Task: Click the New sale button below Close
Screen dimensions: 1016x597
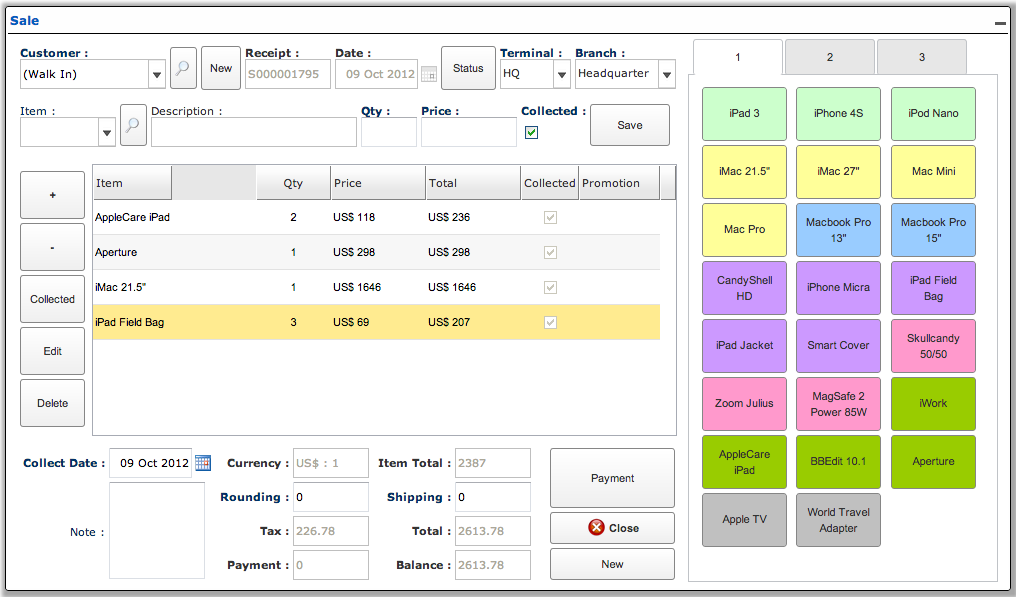Action: click(x=612, y=564)
